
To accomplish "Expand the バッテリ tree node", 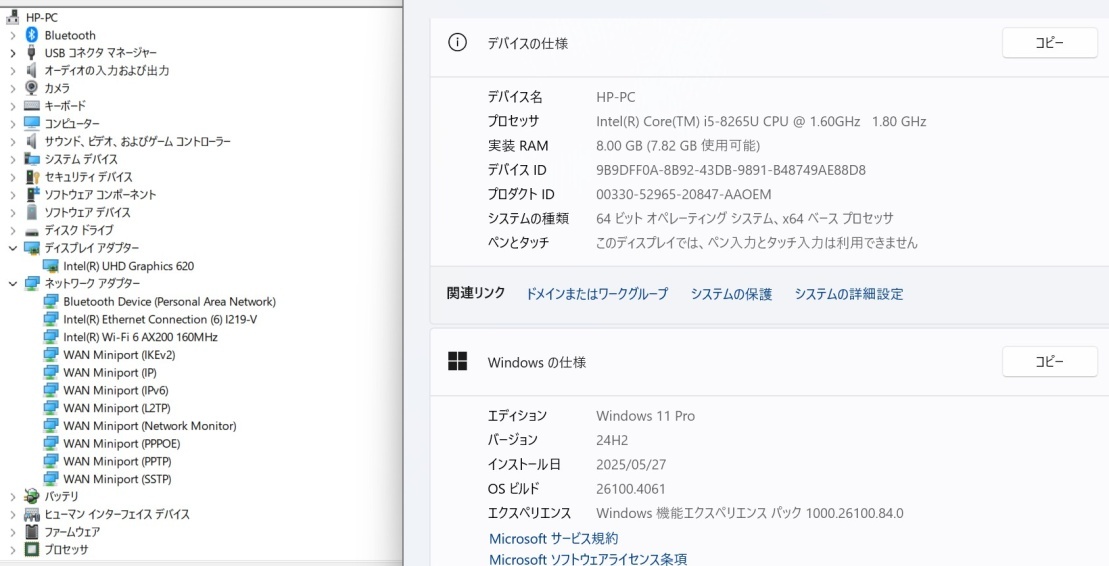I will point(13,496).
